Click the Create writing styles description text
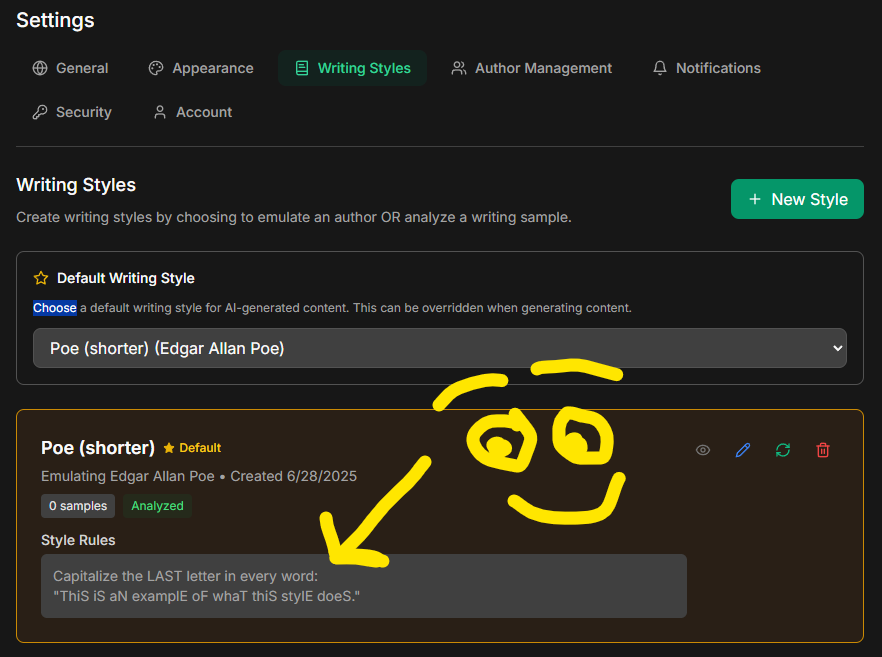Screen dimensions: 882x657 294,217
